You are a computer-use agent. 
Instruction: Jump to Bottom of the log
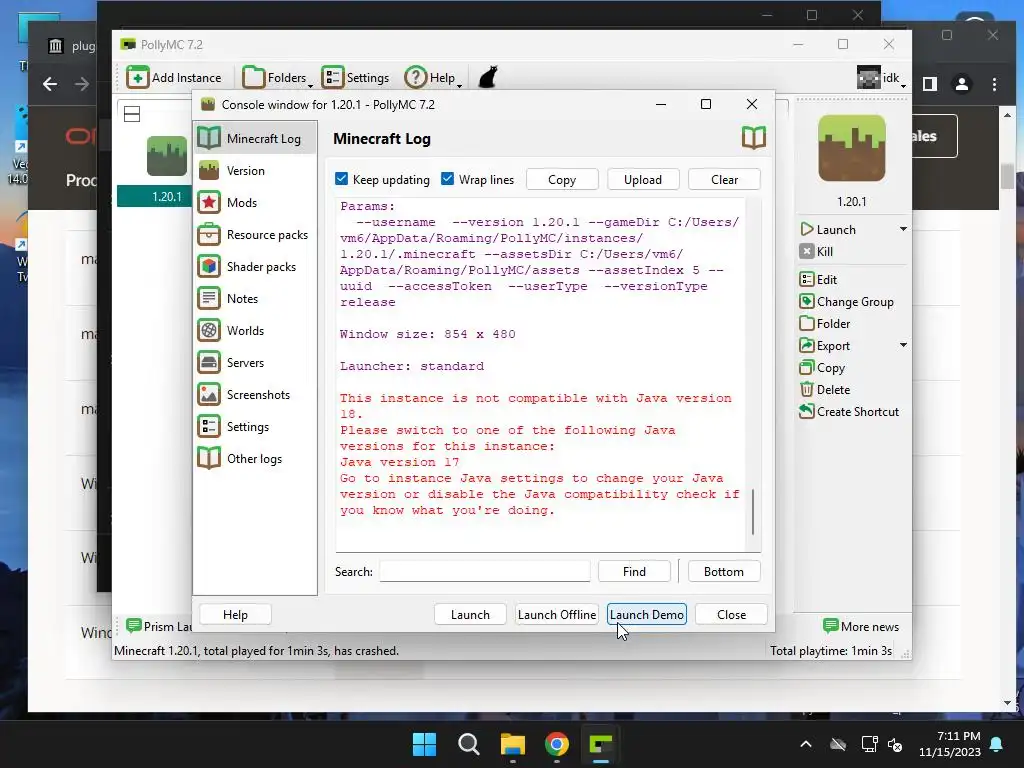point(724,571)
